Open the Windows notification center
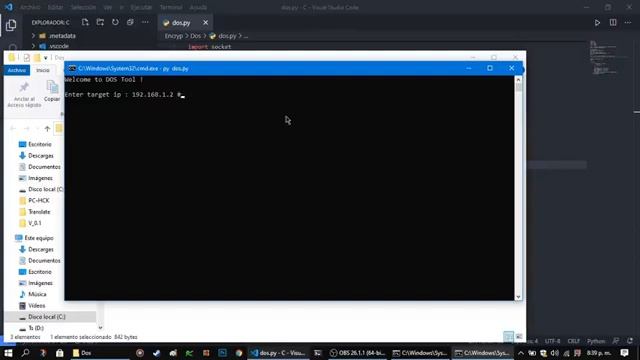This screenshot has height=360, width=640. point(624,353)
